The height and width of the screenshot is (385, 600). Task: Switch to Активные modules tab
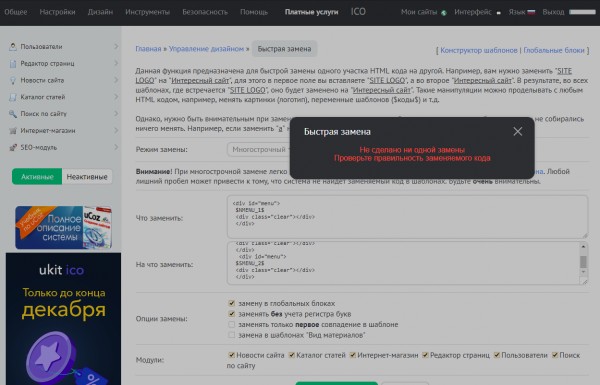pyautogui.click(x=37, y=176)
